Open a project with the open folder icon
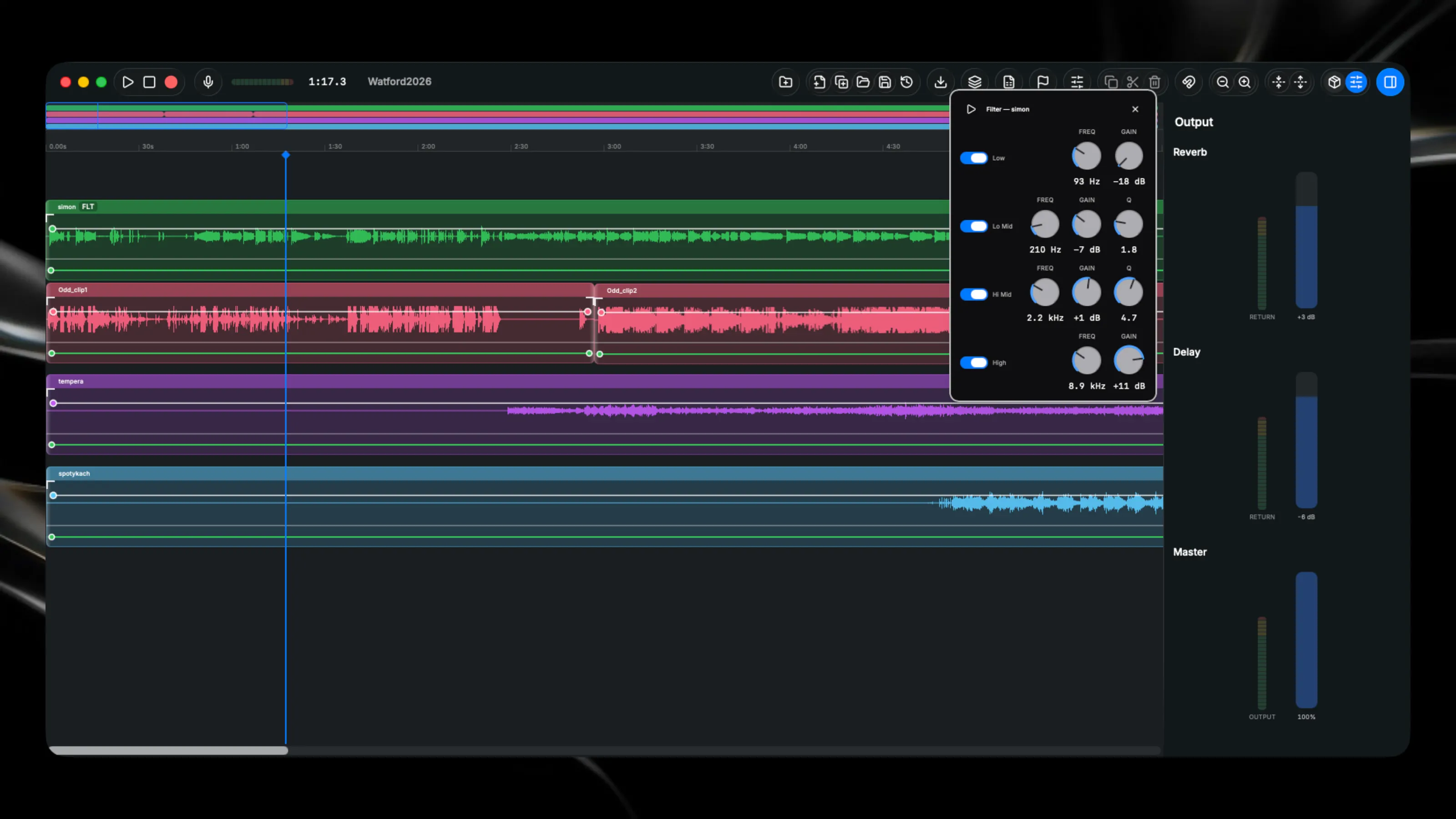Image resolution: width=1456 pixels, height=819 pixels. pos(863,82)
